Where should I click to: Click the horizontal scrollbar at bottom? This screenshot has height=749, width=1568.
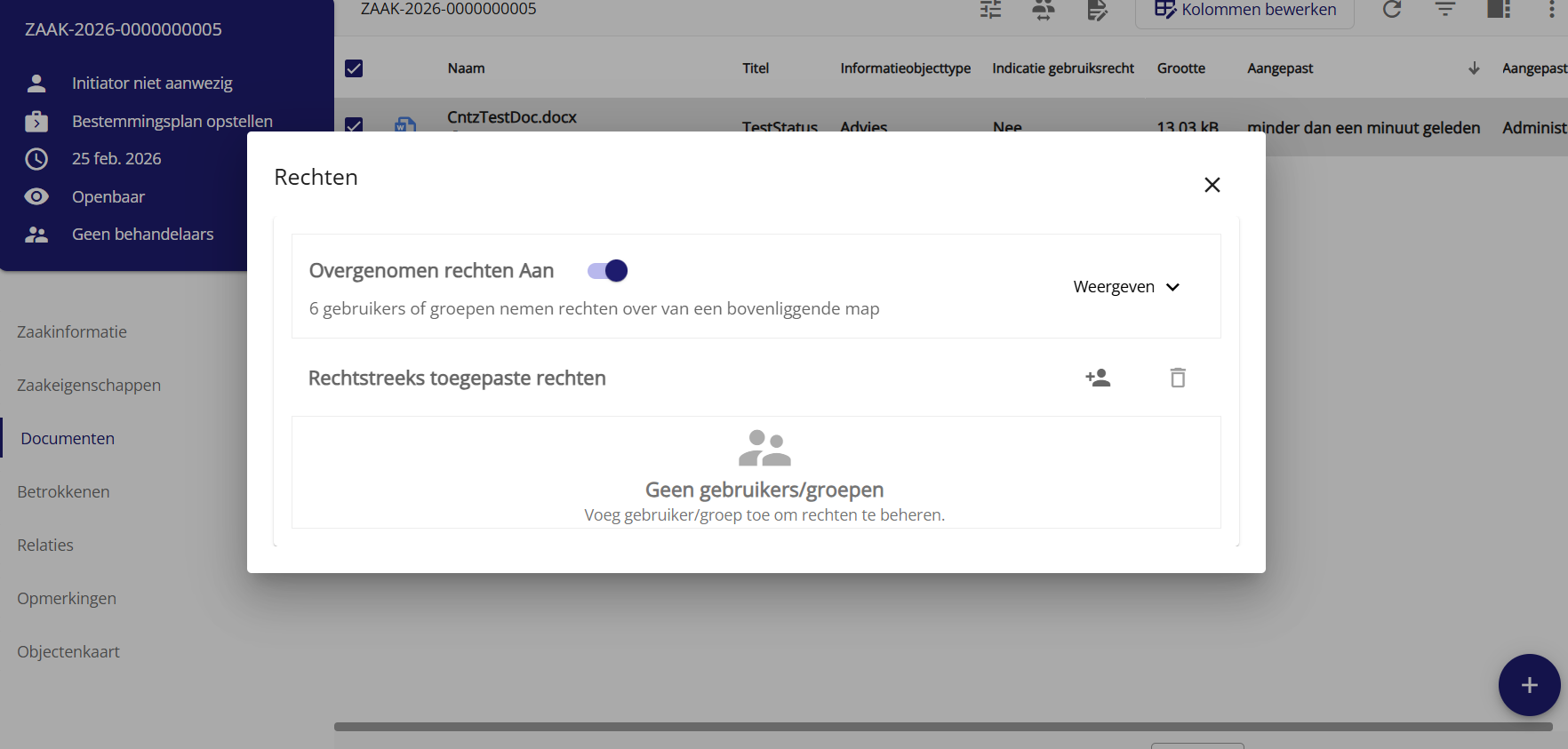tap(942, 727)
